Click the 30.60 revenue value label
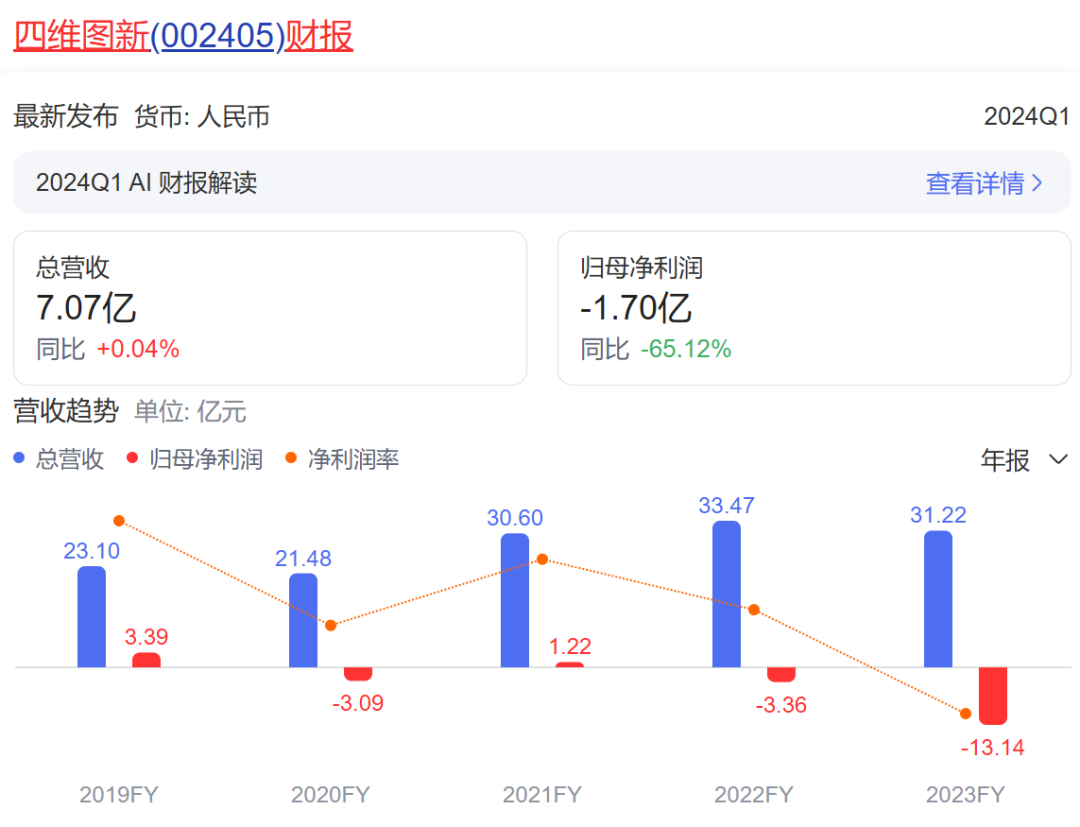1080x827 pixels. coord(515,518)
